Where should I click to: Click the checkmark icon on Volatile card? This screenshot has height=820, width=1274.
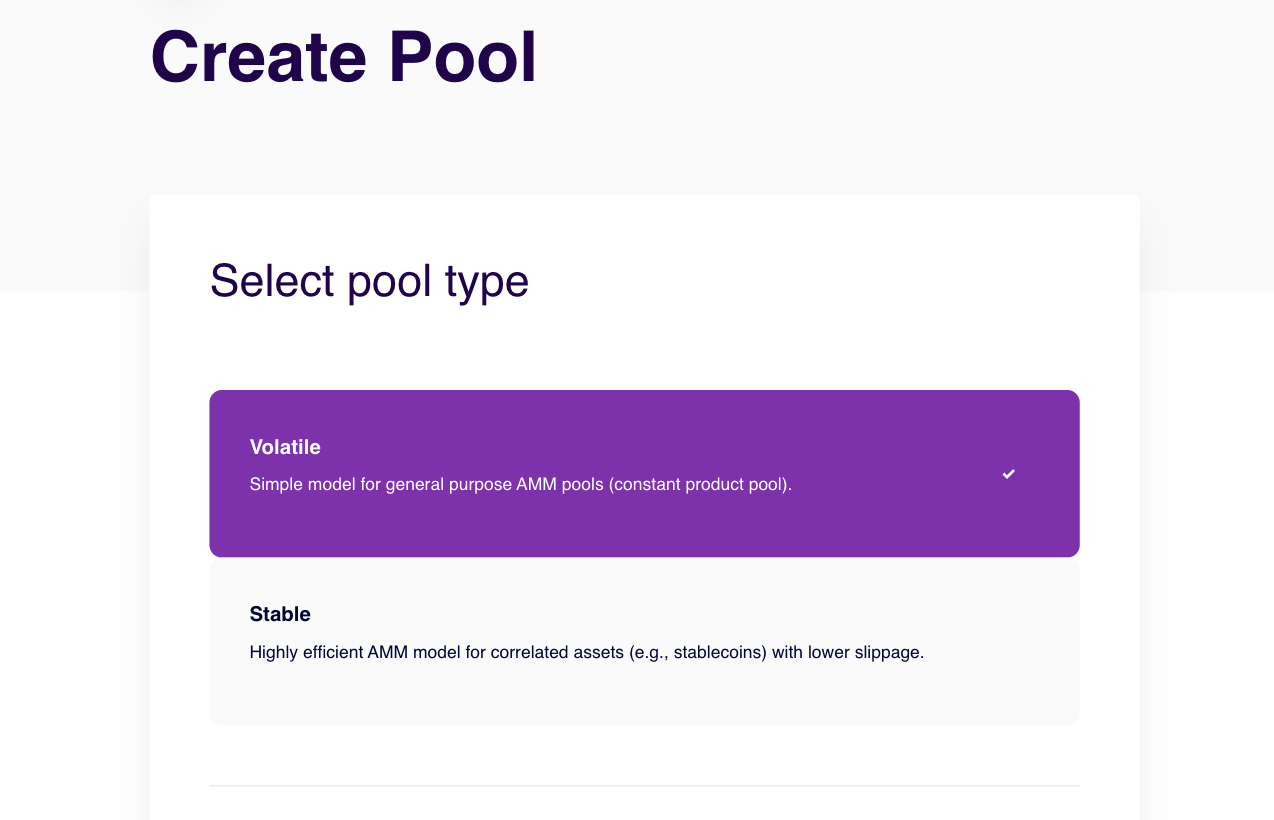(x=1008, y=474)
